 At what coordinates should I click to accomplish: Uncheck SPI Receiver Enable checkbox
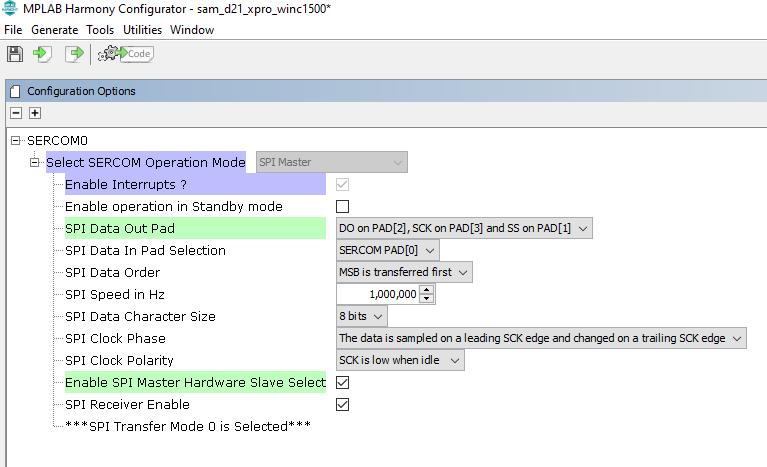point(342,404)
